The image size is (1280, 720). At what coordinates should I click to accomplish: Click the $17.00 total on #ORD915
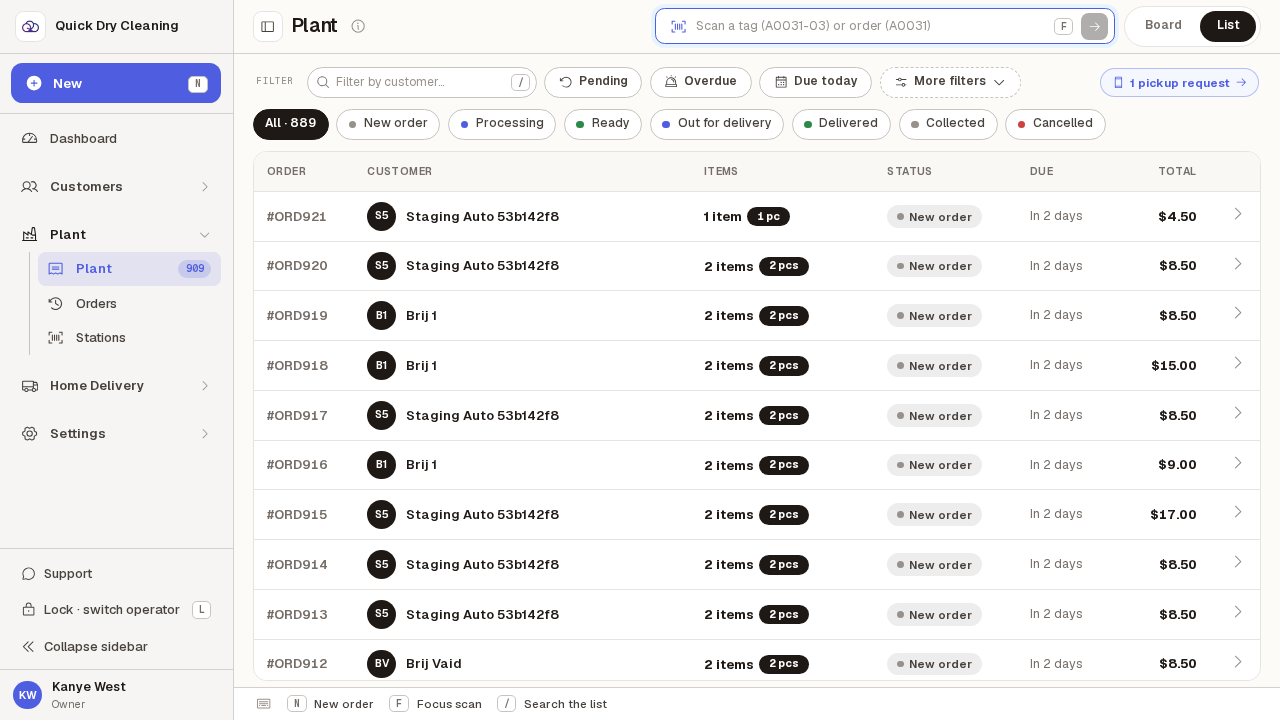point(1173,515)
